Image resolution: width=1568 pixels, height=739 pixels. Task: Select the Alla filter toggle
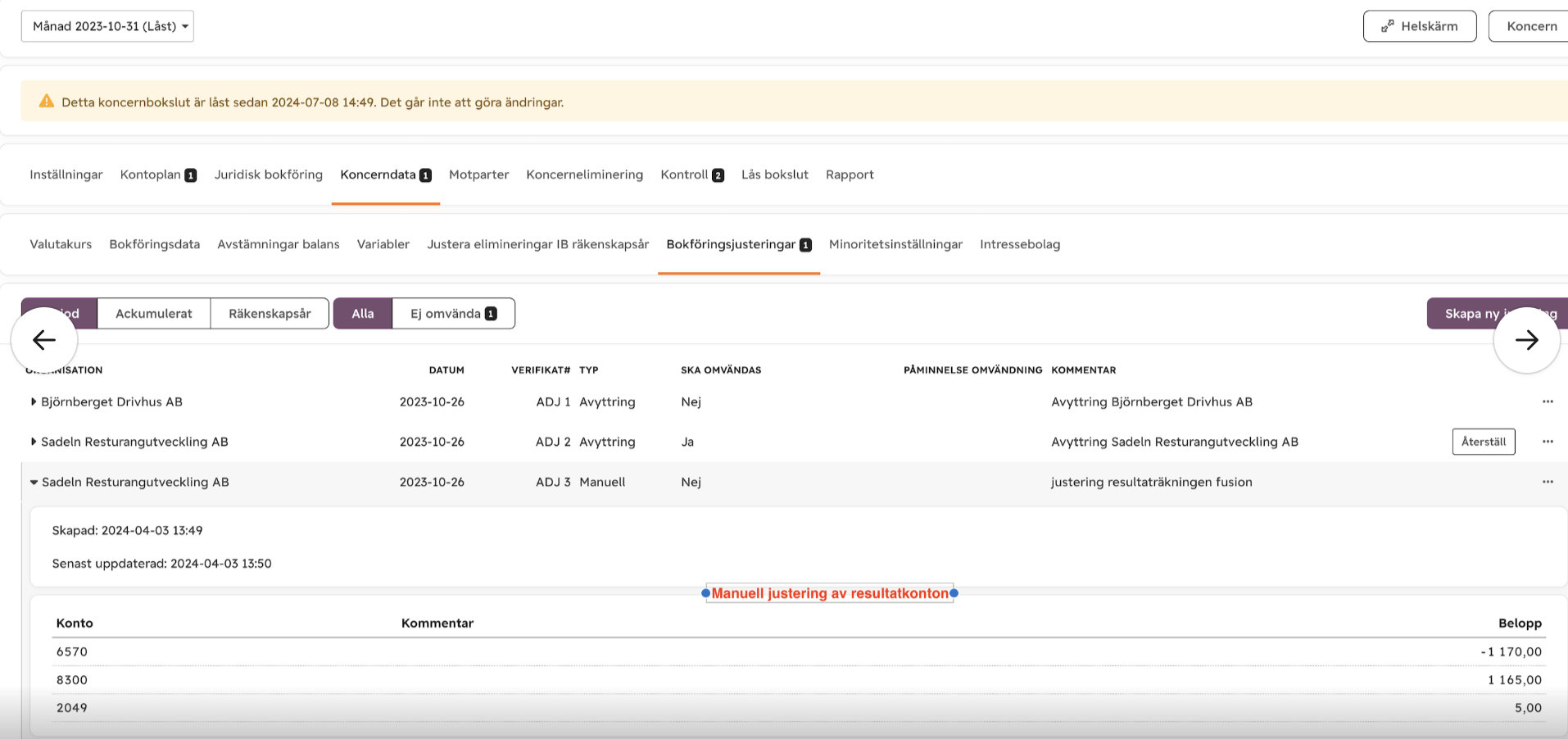click(363, 314)
